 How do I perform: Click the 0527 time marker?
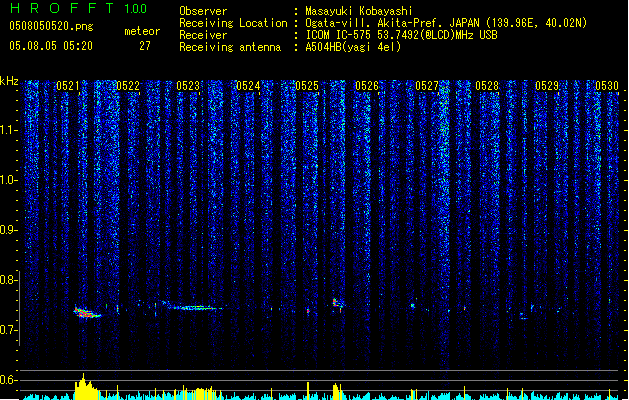(x=427, y=86)
